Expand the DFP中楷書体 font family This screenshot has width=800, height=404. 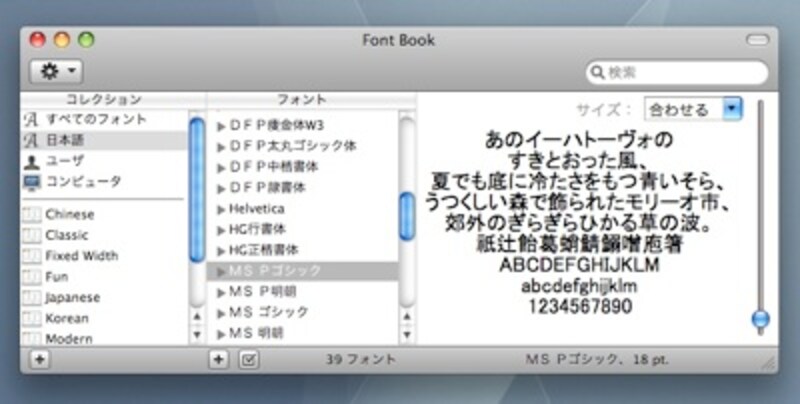tap(221, 168)
